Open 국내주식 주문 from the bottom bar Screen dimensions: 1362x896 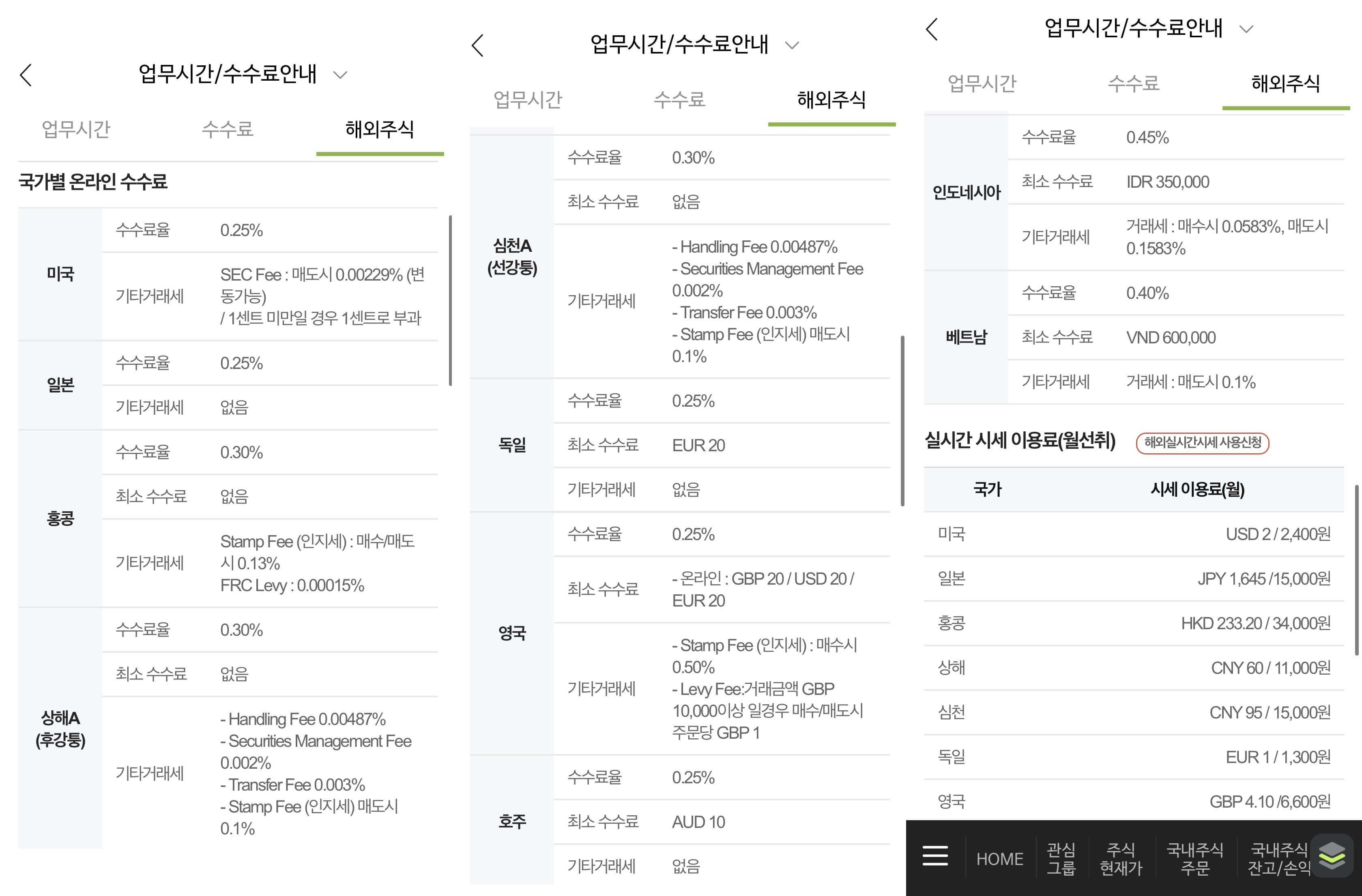point(1196,857)
